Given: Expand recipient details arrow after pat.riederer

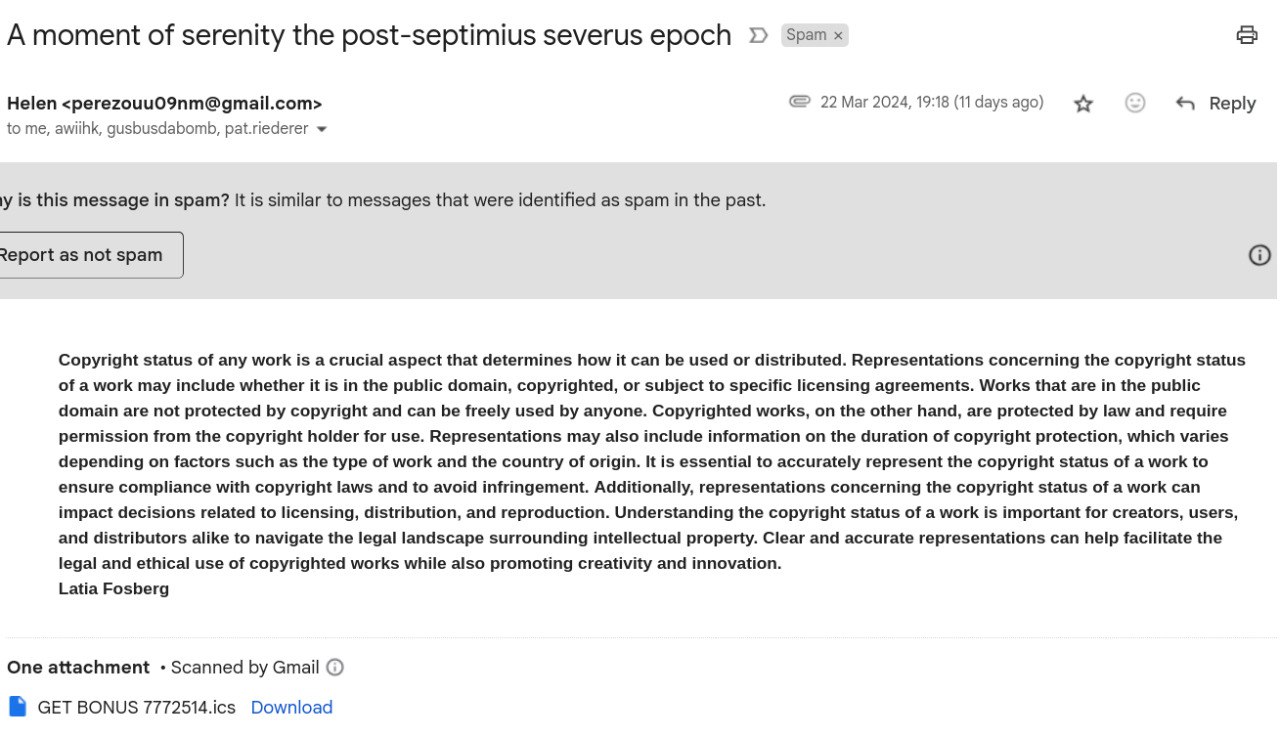Looking at the screenshot, I should [x=321, y=129].
